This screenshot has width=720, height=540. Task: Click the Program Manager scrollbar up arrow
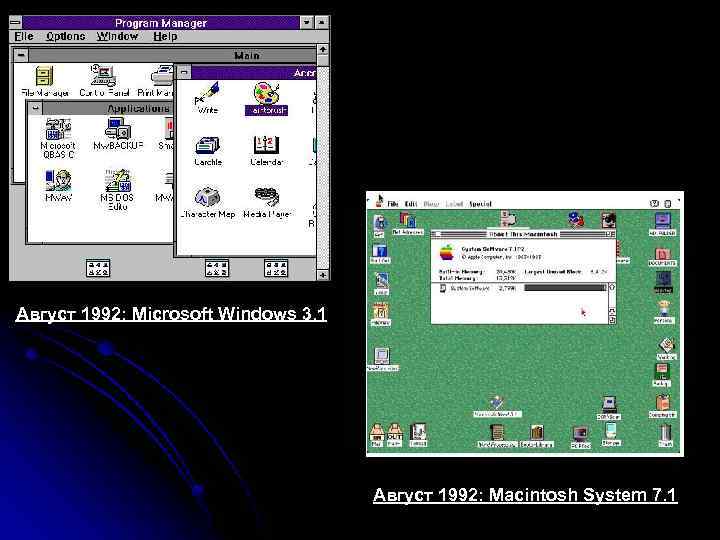pyautogui.click(x=323, y=49)
